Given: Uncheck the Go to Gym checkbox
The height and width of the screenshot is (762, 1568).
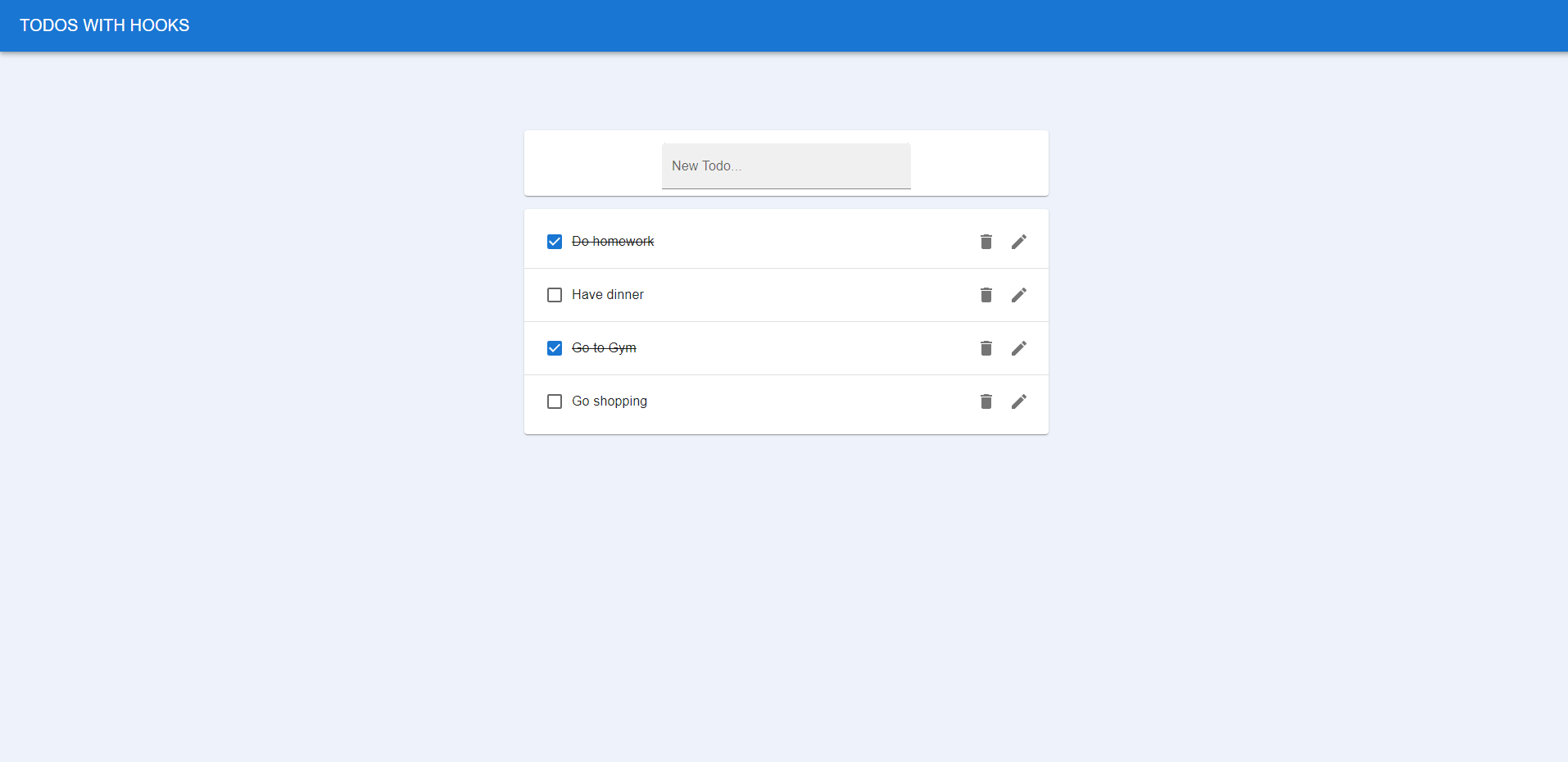Looking at the screenshot, I should [555, 348].
